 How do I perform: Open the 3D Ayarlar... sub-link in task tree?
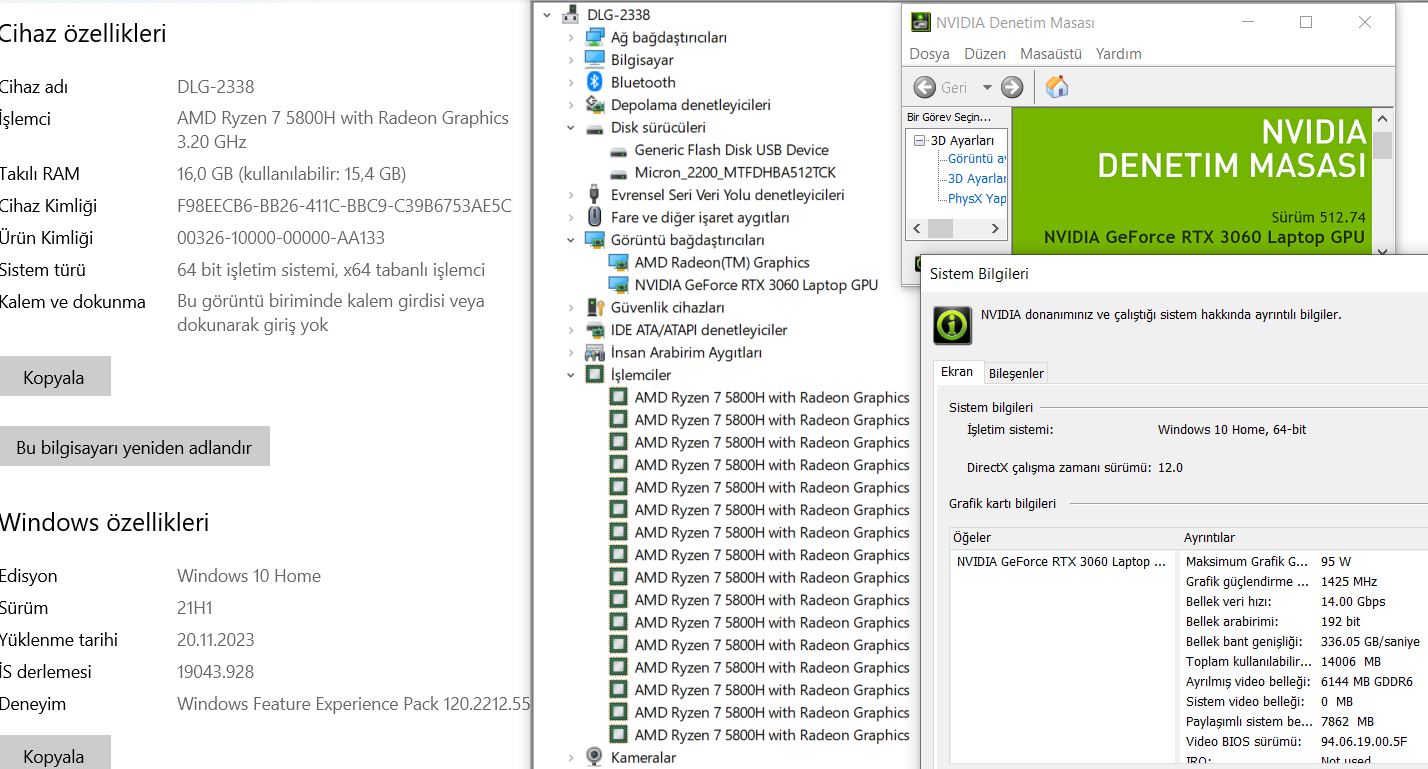(x=977, y=178)
